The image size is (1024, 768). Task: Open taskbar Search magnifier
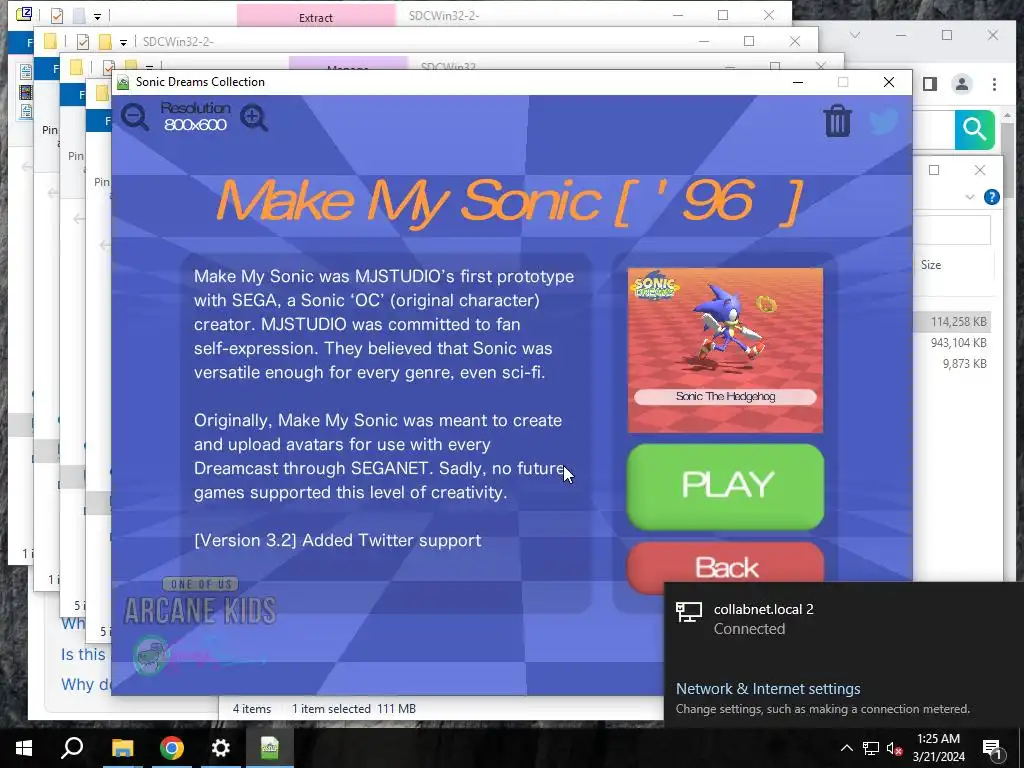(x=72, y=748)
